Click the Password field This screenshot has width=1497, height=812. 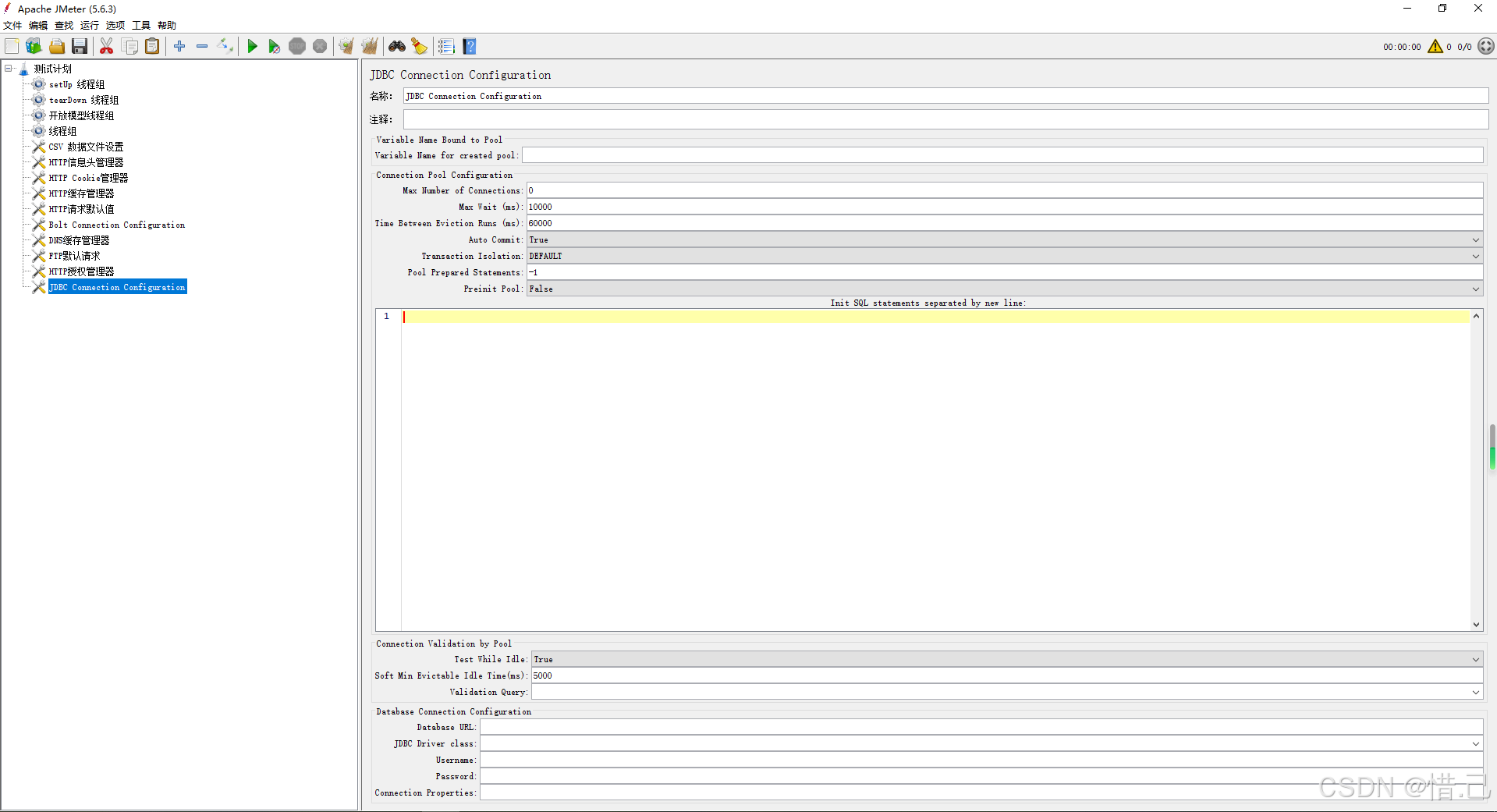point(981,776)
